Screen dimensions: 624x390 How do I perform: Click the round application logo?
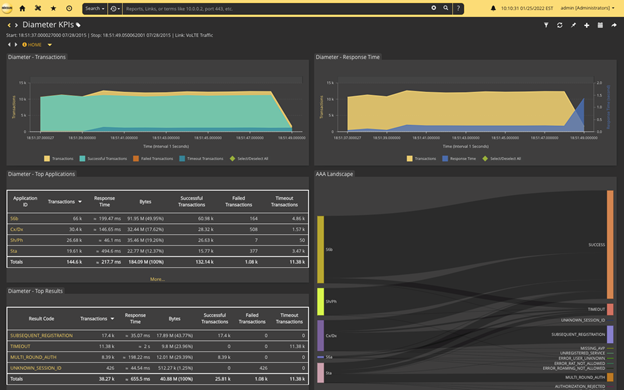7,8
